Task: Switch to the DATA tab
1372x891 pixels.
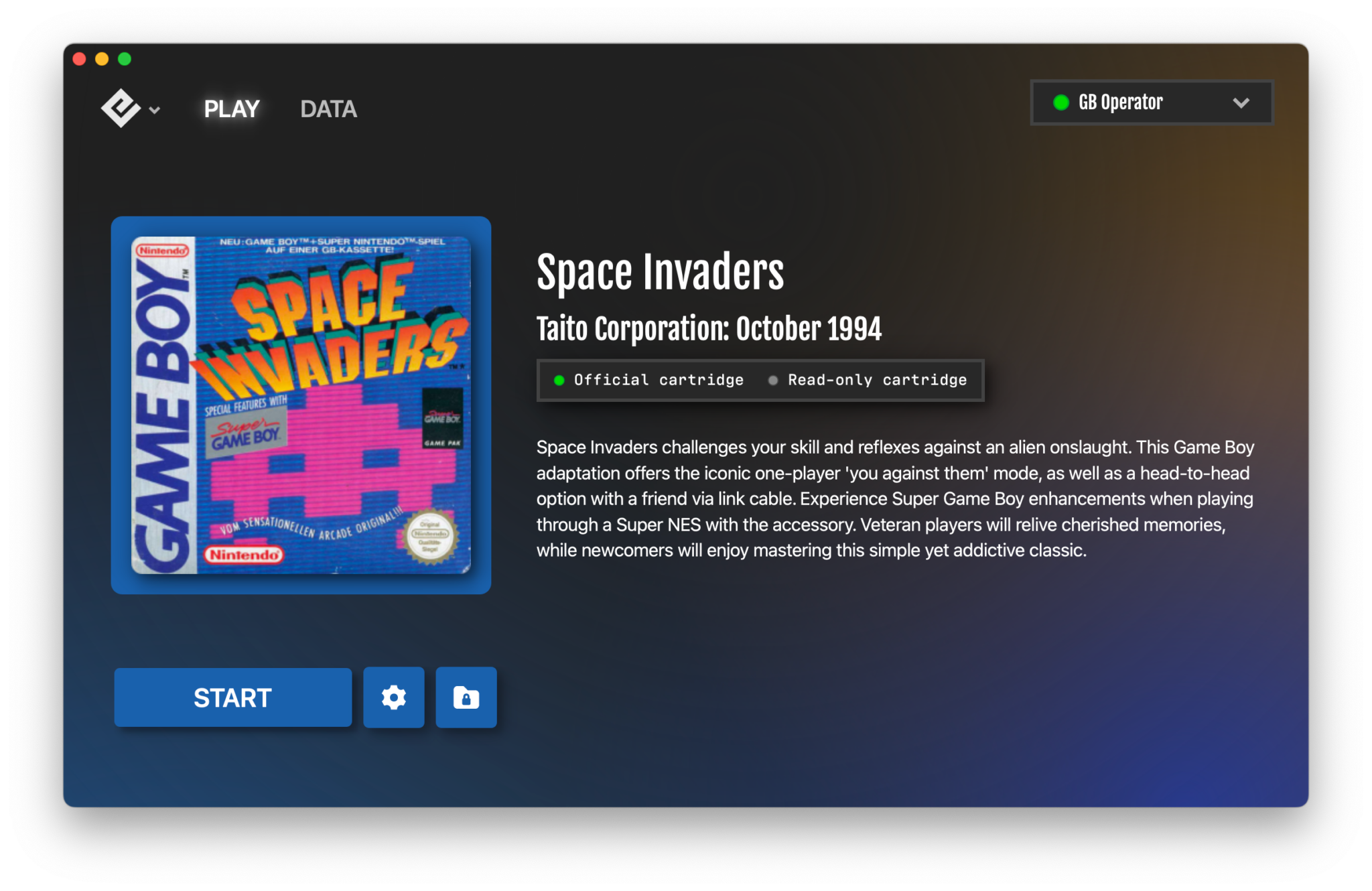Action: tap(328, 109)
